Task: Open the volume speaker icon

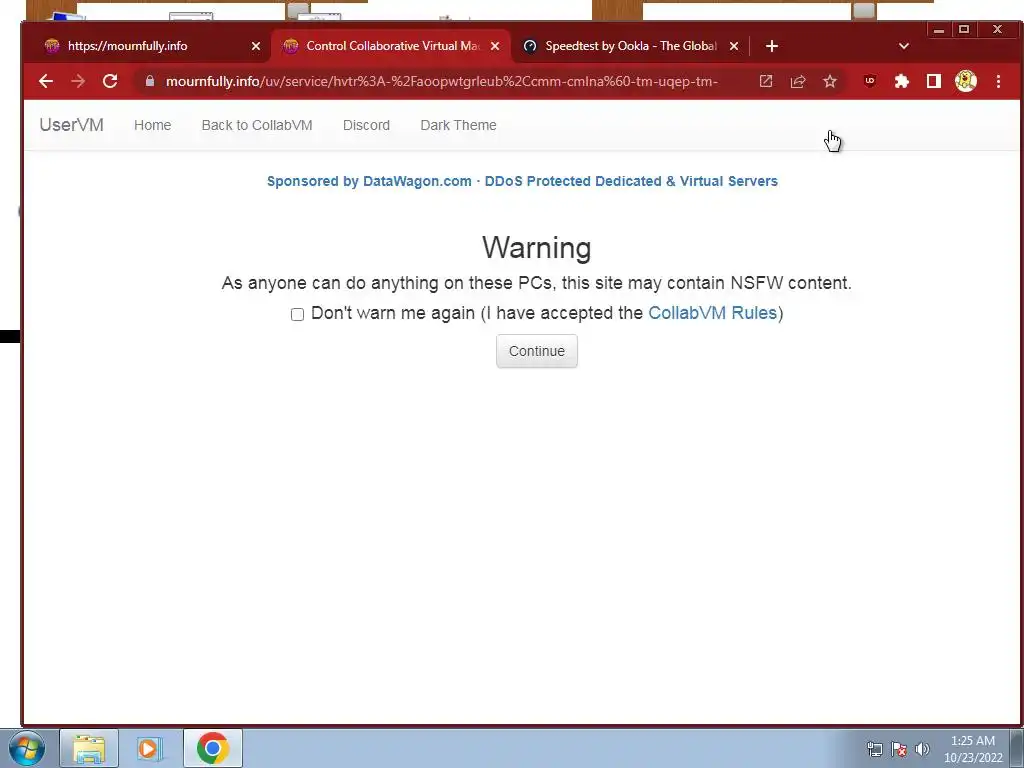Action: tap(922, 749)
